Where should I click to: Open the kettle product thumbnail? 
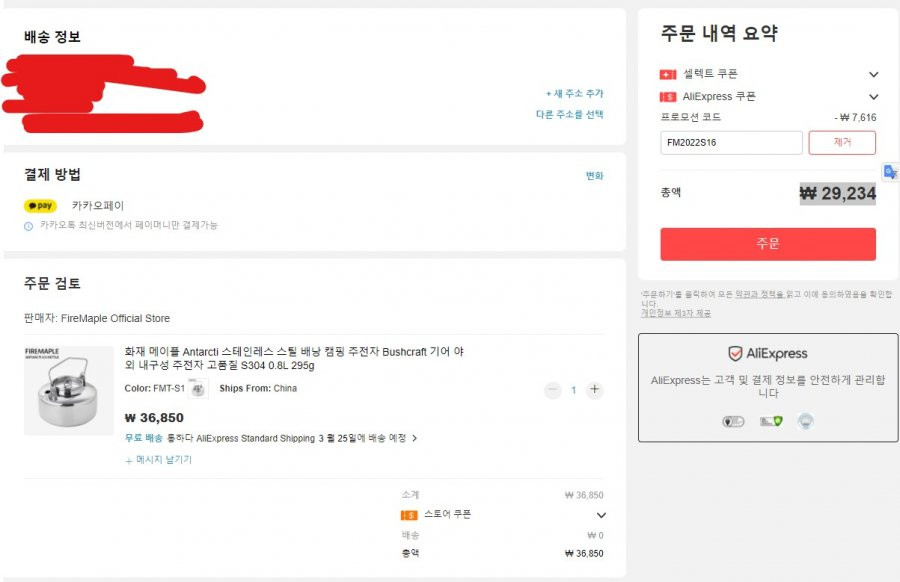coord(68,390)
